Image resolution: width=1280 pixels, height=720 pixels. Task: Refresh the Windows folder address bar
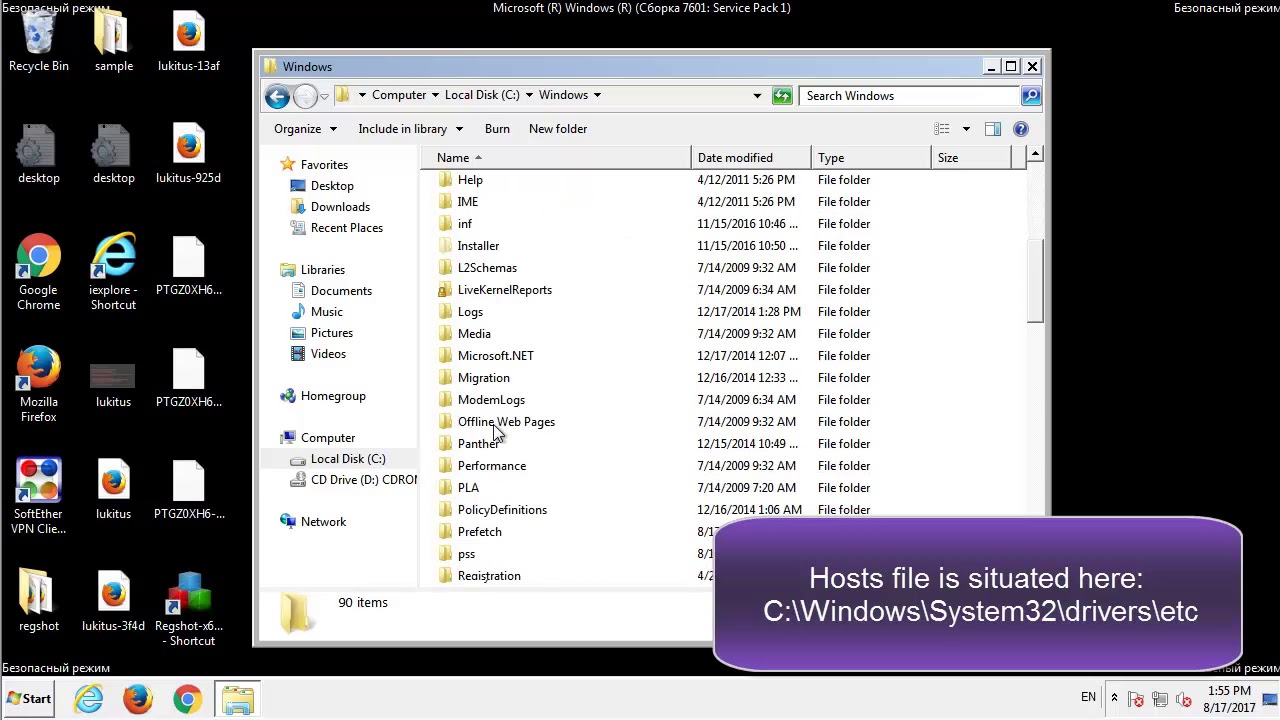coord(782,96)
